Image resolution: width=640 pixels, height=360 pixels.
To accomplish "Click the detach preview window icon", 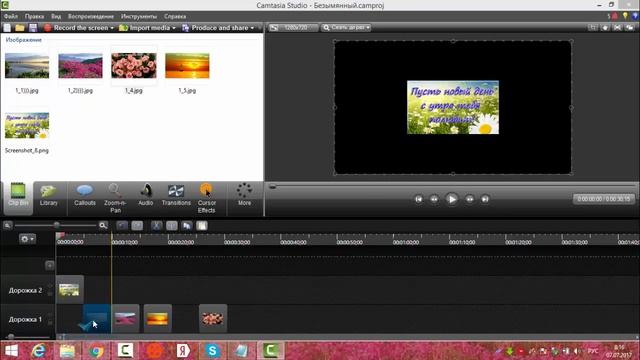I will tap(630, 27).
